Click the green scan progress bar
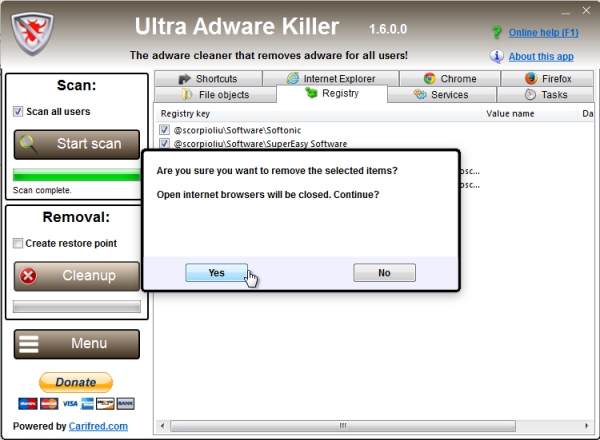 click(77, 175)
